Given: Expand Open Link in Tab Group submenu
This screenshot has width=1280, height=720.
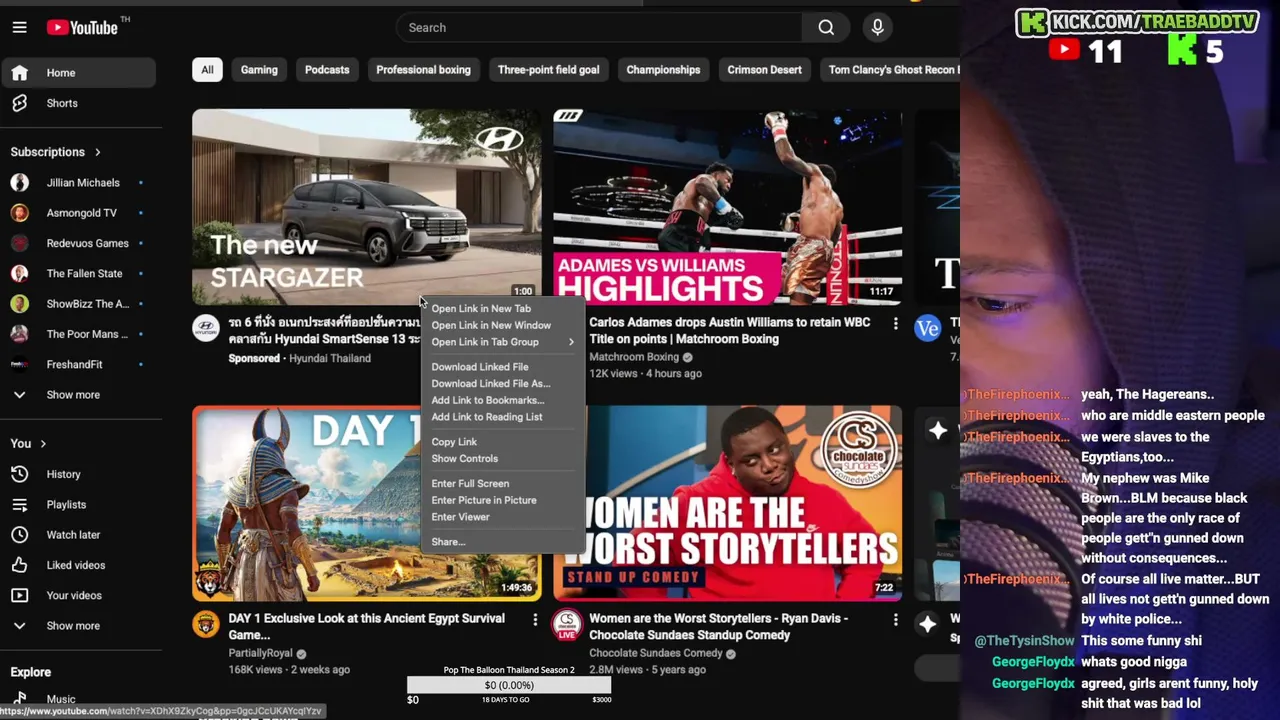Looking at the screenshot, I should [503, 342].
